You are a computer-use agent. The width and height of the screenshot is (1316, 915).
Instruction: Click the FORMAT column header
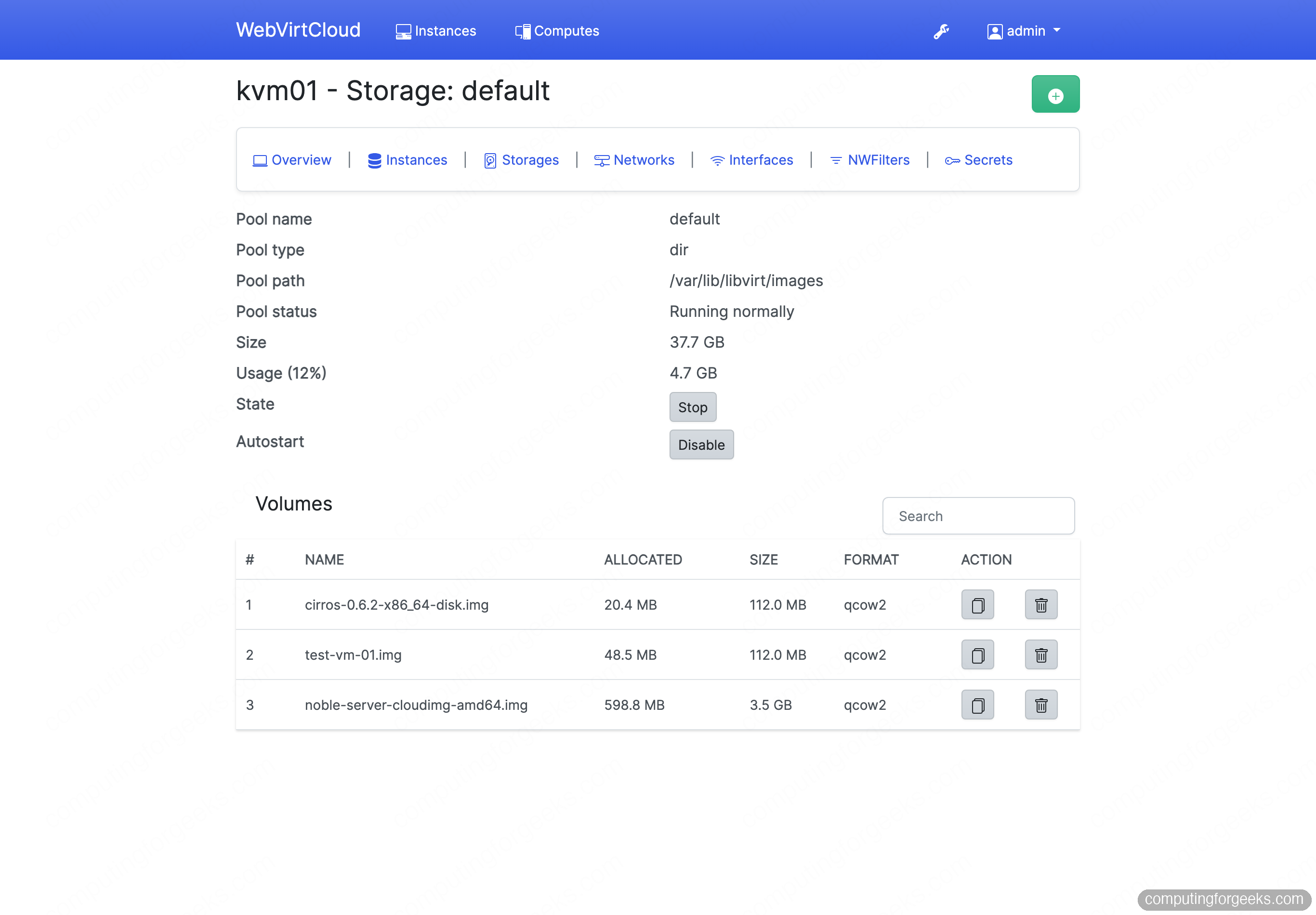coord(870,559)
